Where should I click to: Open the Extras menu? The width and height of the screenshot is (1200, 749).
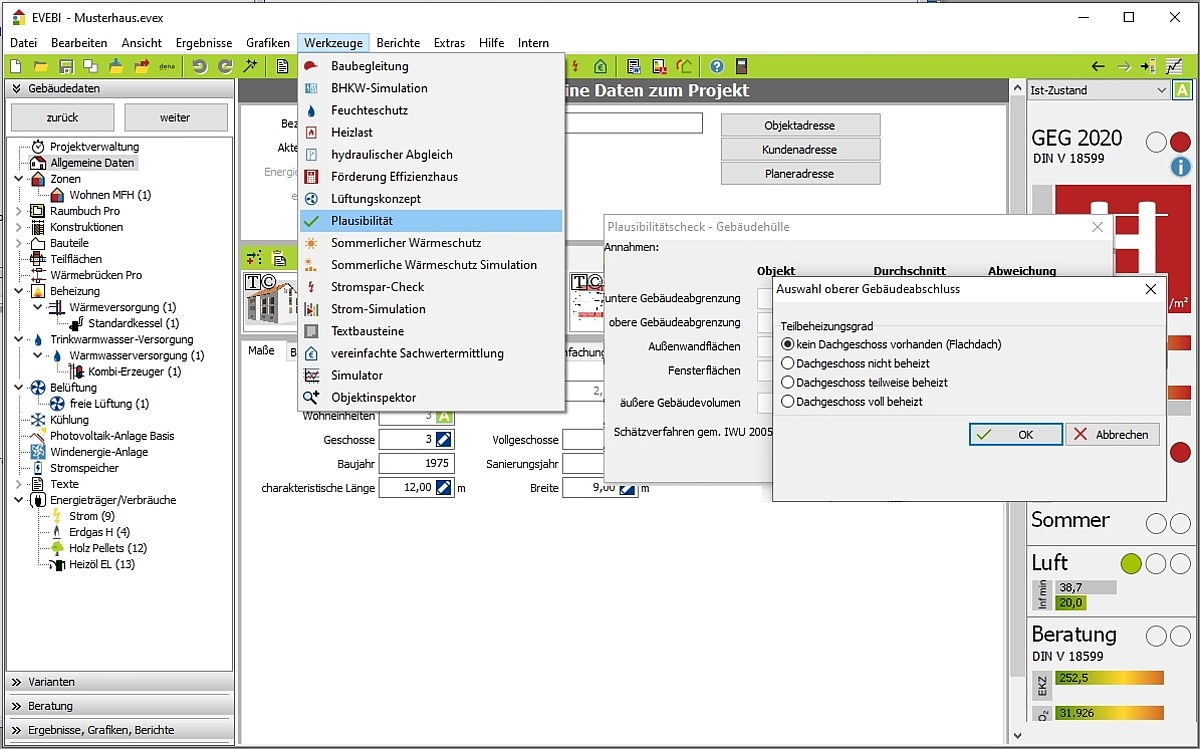[x=449, y=43]
